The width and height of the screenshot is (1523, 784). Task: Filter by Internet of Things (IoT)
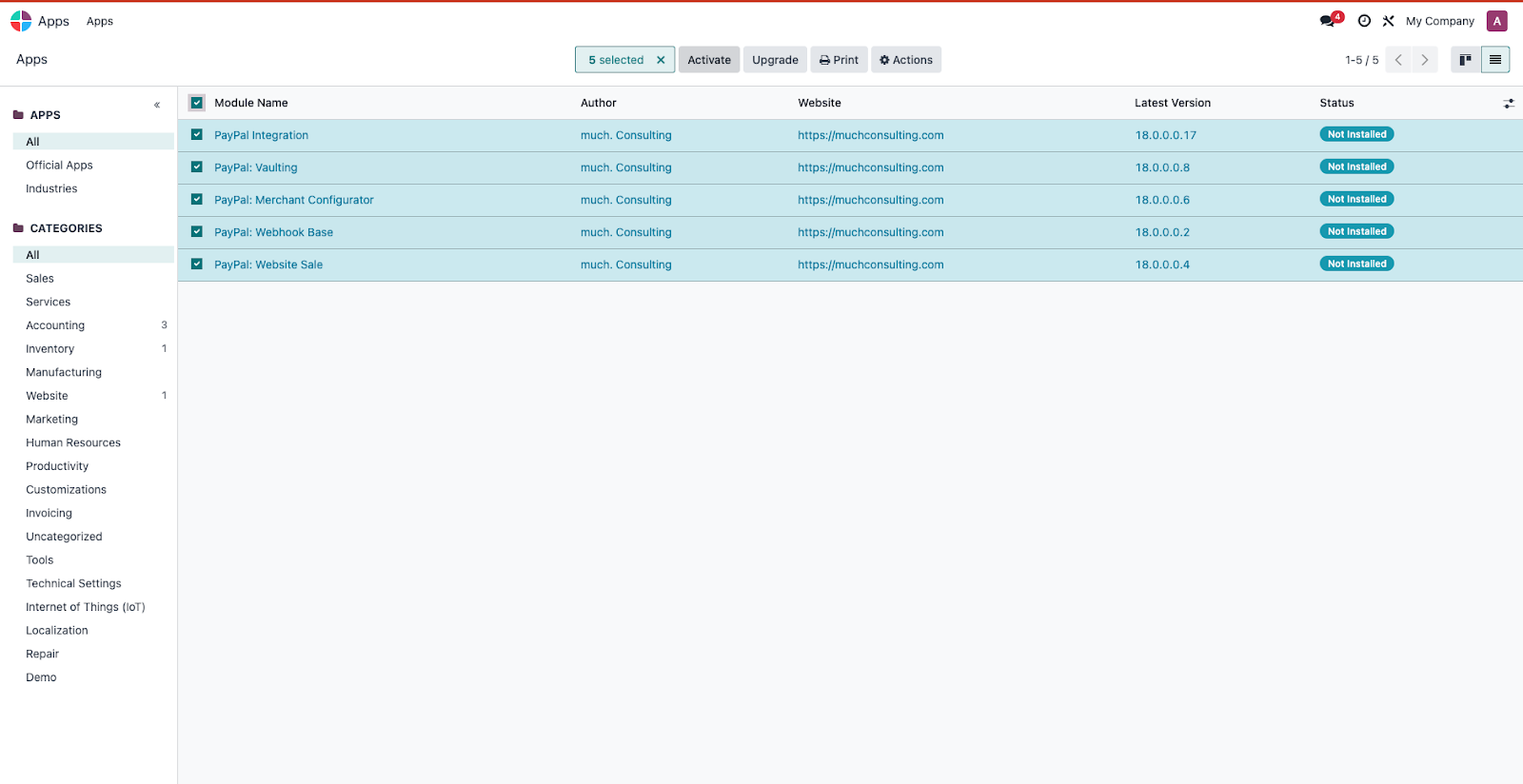pyautogui.click(x=93, y=607)
